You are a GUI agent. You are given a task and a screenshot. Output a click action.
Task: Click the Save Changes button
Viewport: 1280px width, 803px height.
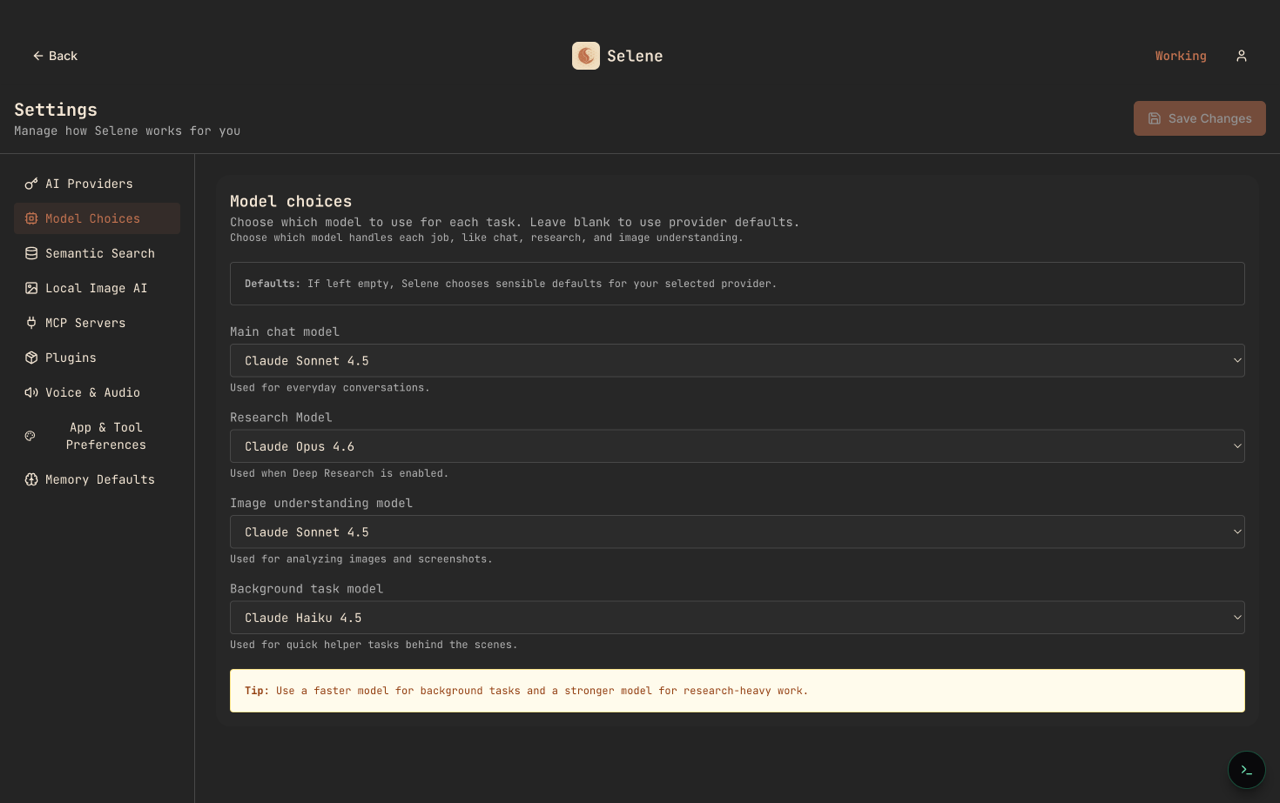(x=1199, y=118)
